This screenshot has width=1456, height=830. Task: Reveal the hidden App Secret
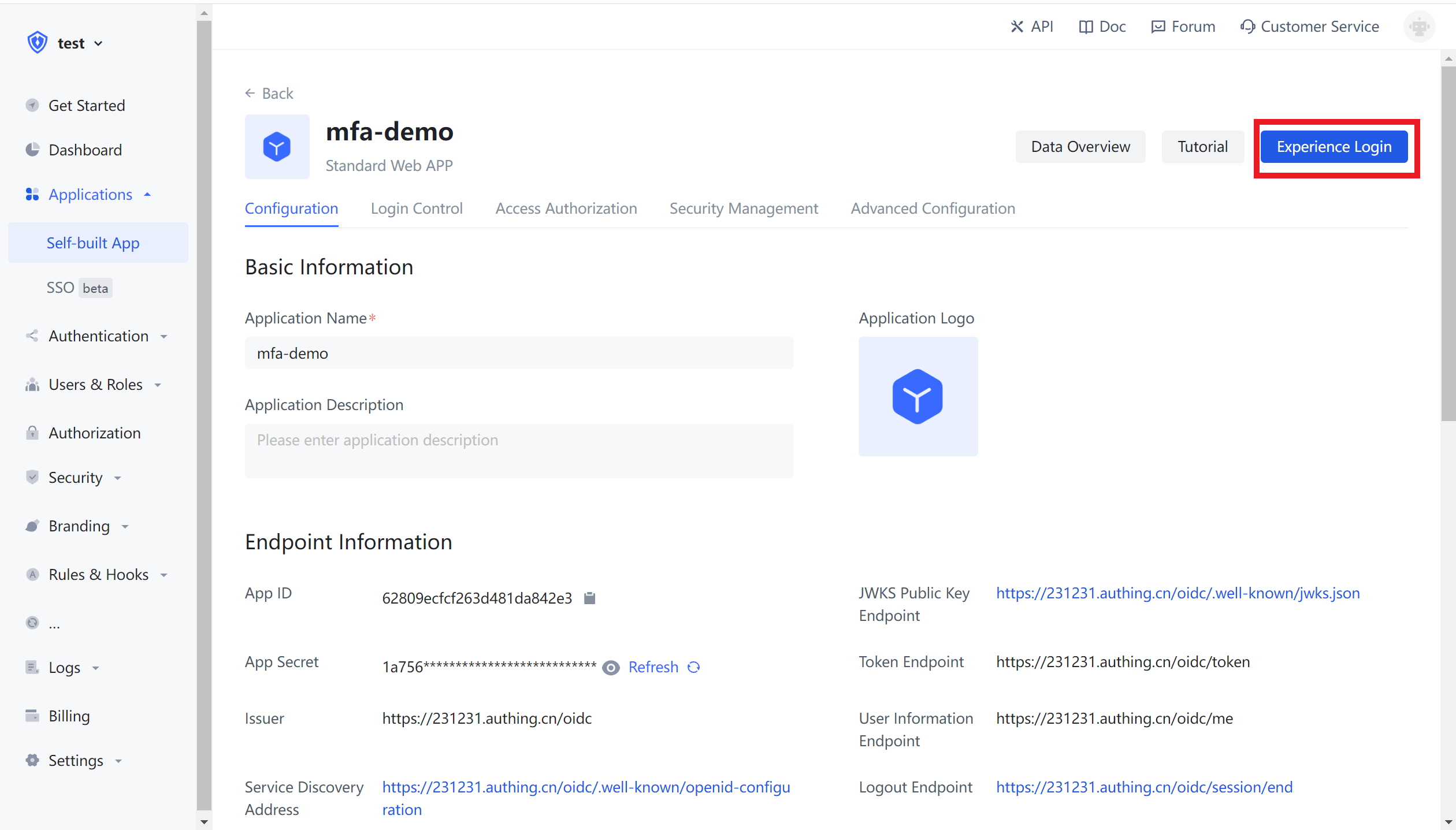611,667
